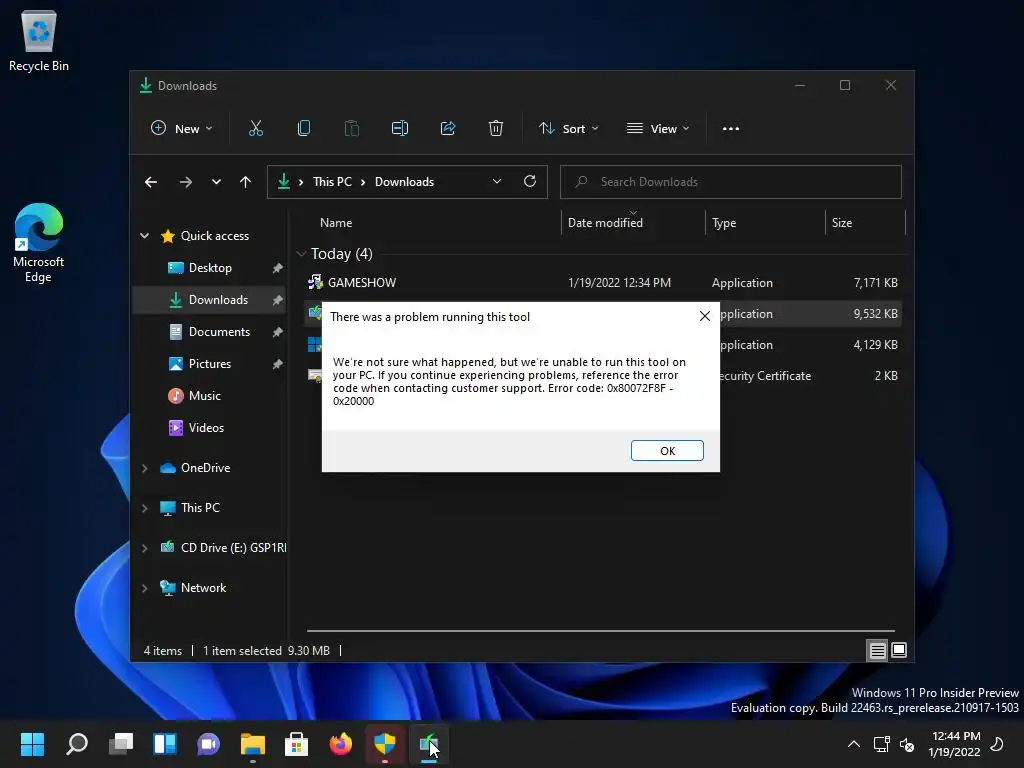Open Chat app on taskbar
Viewport: 1024px width, 768px height.
pos(208,744)
